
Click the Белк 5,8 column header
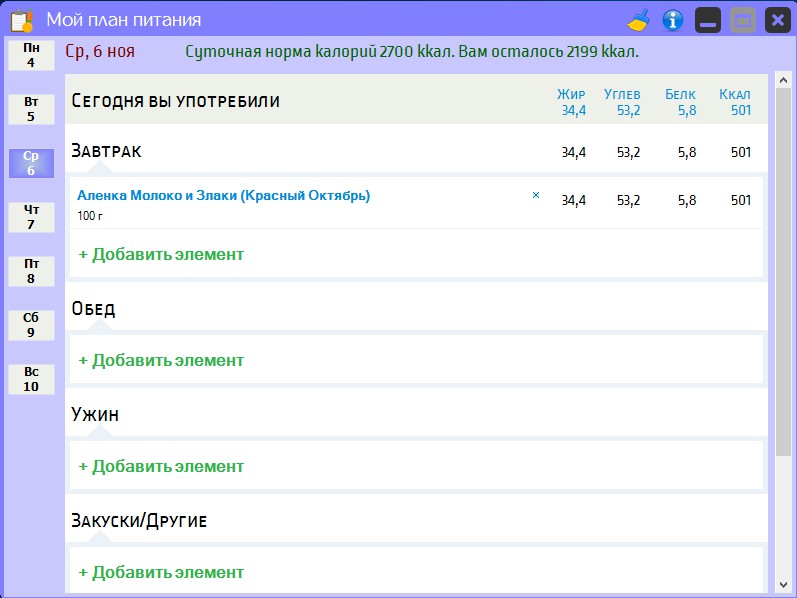pyautogui.click(x=681, y=102)
